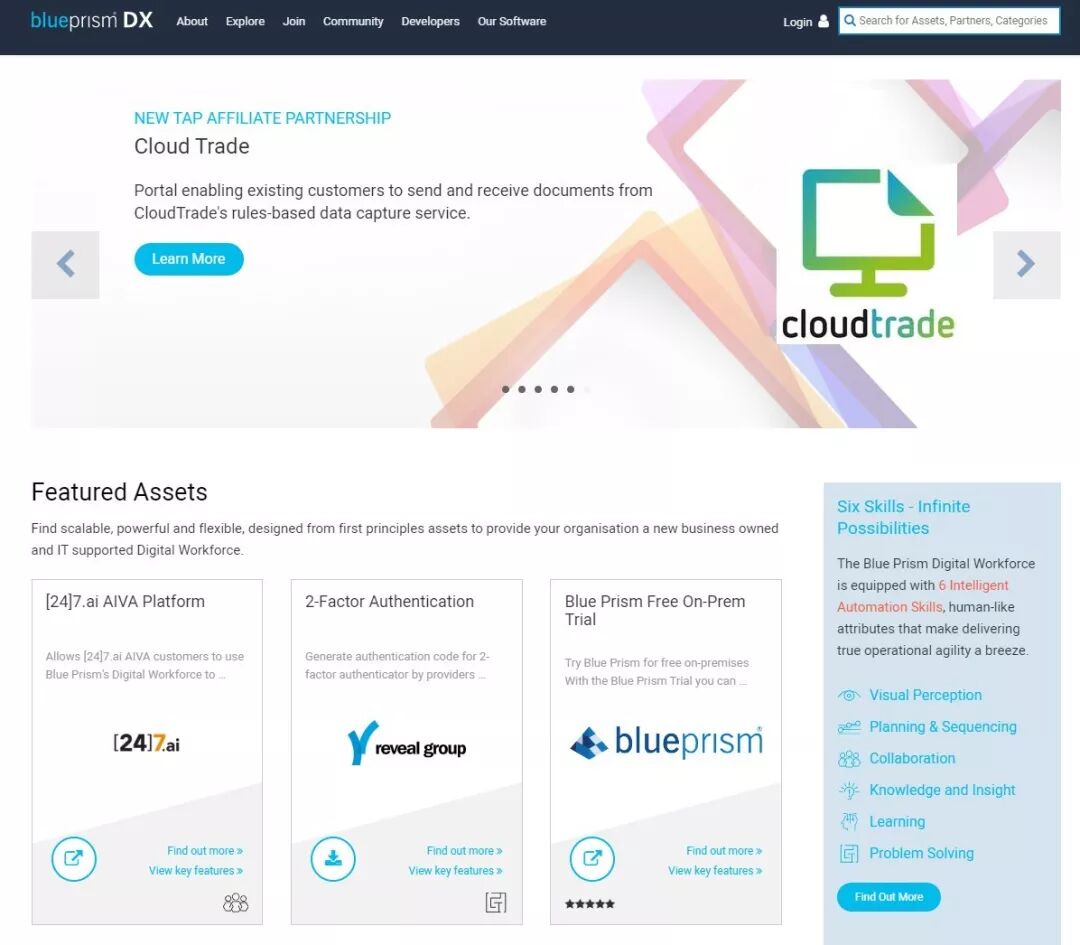Click the [24]7.ai logo image

tap(147, 743)
